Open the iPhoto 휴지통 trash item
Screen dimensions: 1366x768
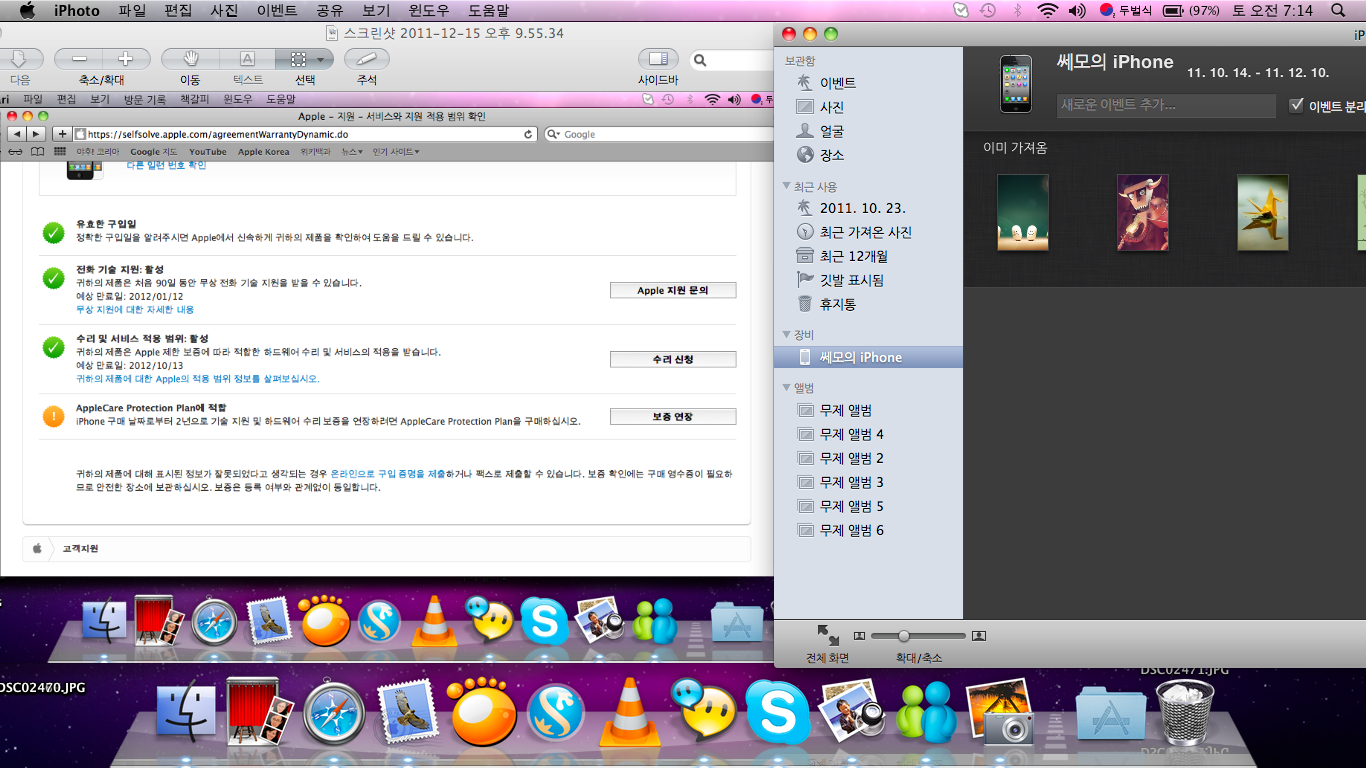point(837,304)
